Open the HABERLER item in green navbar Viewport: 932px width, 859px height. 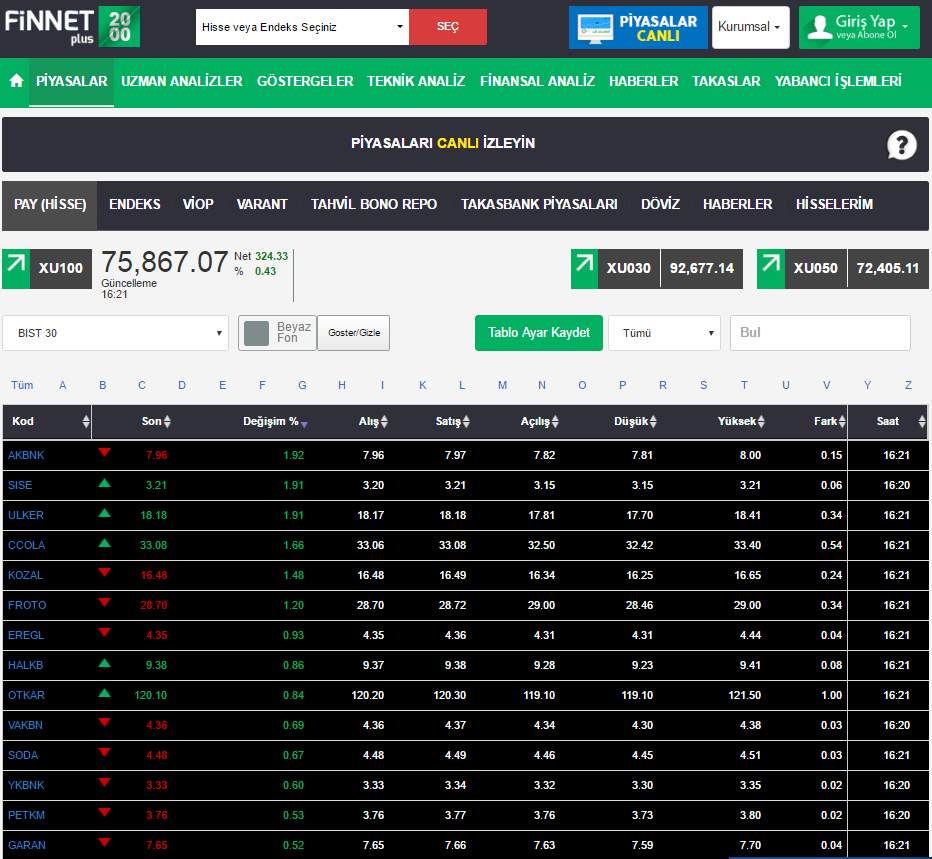click(643, 81)
